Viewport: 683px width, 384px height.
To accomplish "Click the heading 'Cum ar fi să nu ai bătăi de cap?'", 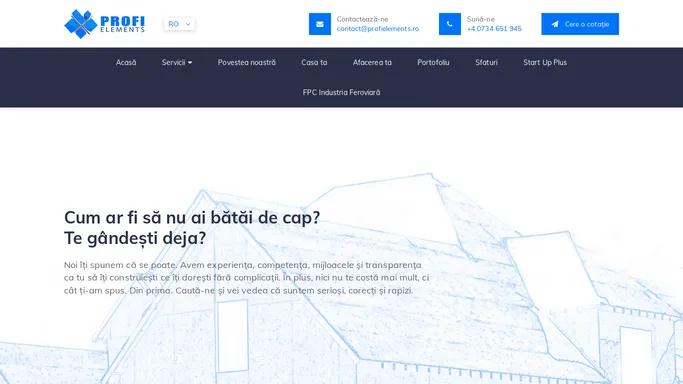I will [192, 218].
